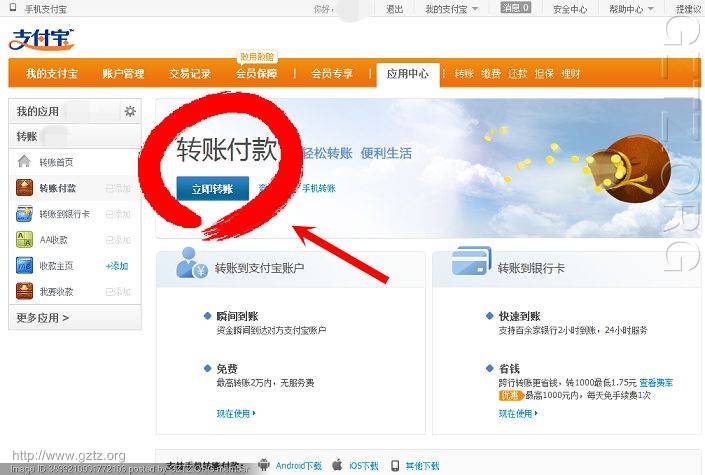Image resolution: width=705 pixels, height=475 pixels.
Task: Click the 收款主页 sidebar icon
Action: tap(24, 265)
